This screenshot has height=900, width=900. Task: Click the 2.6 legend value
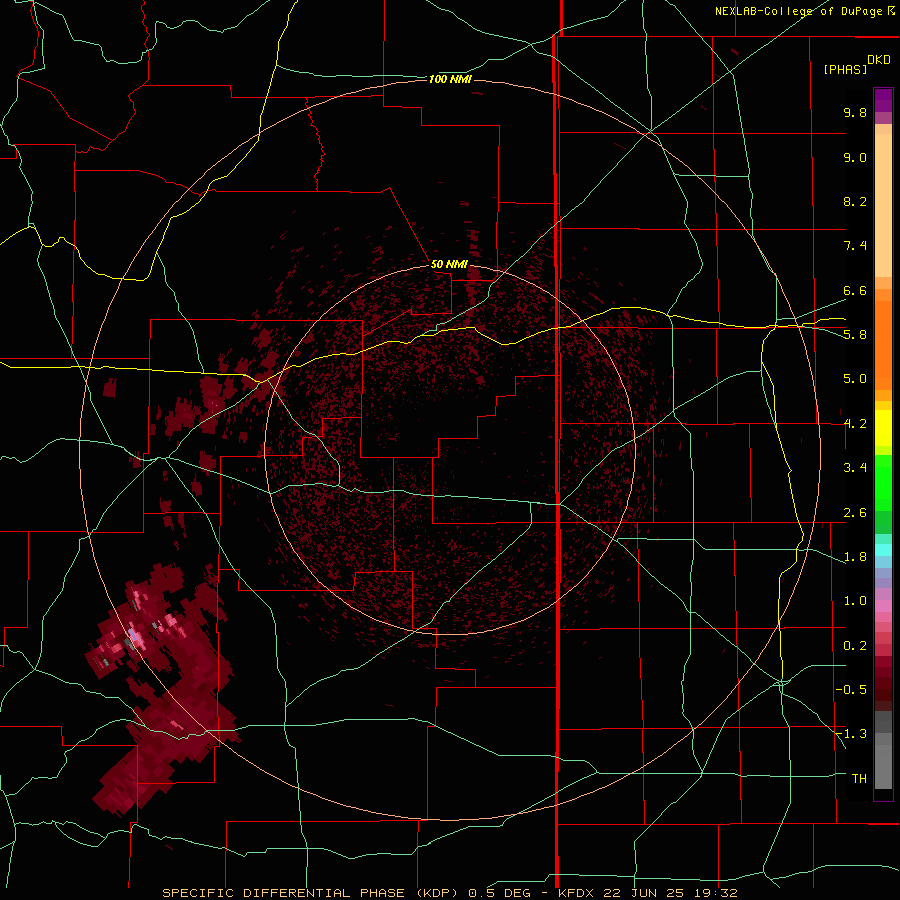click(x=855, y=513)
